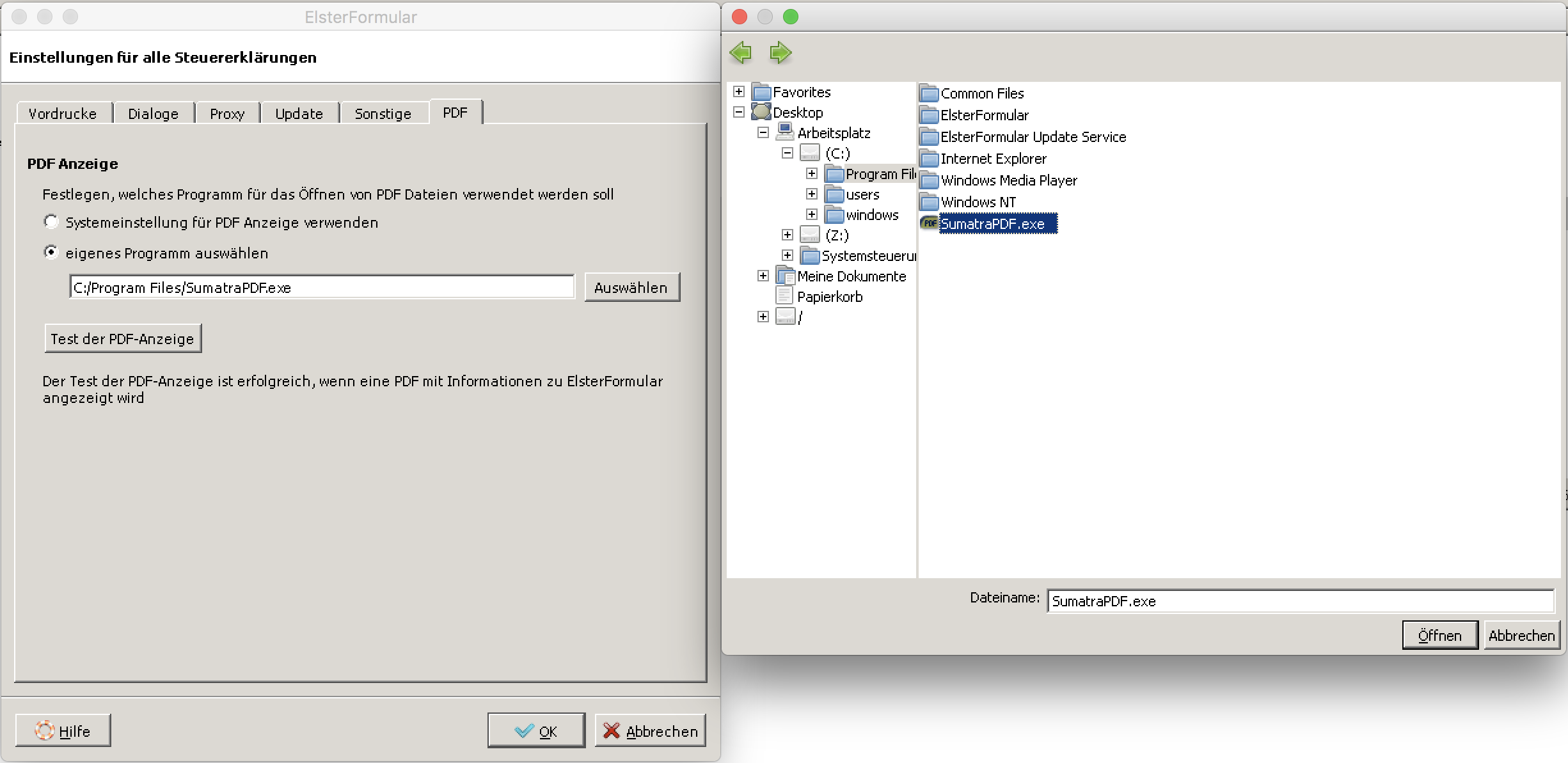1568x763 pixels.
Task: Click the Systemsteuerung folder icon
Action: [x=810, y=256]
